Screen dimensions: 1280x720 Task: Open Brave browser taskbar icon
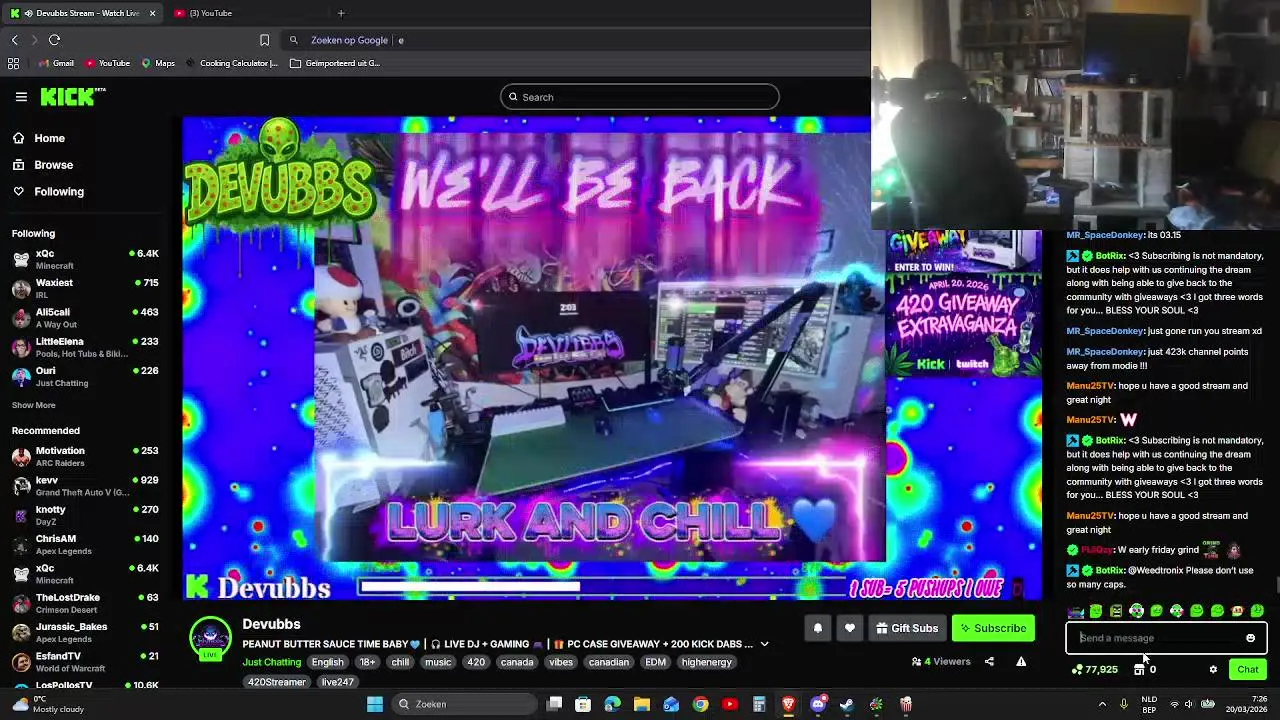[x=788, y=704]
